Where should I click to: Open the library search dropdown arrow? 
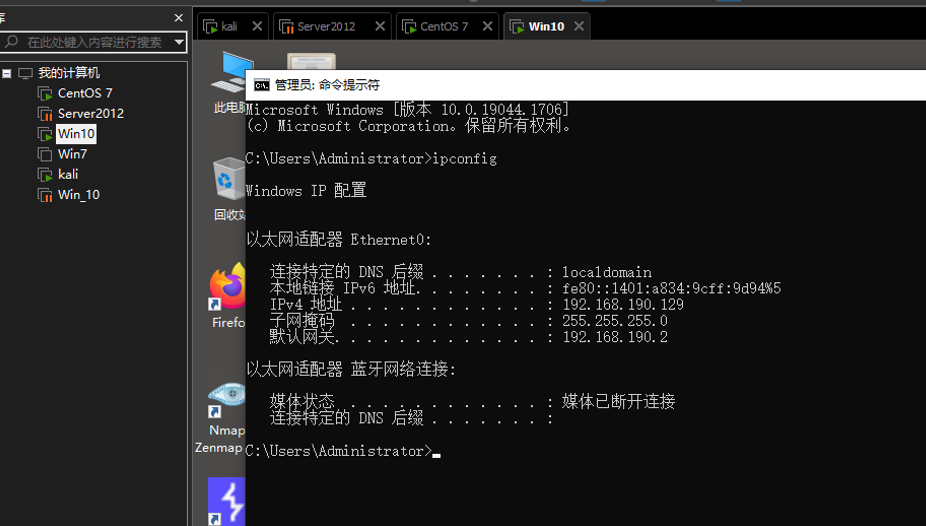(179, 43)
